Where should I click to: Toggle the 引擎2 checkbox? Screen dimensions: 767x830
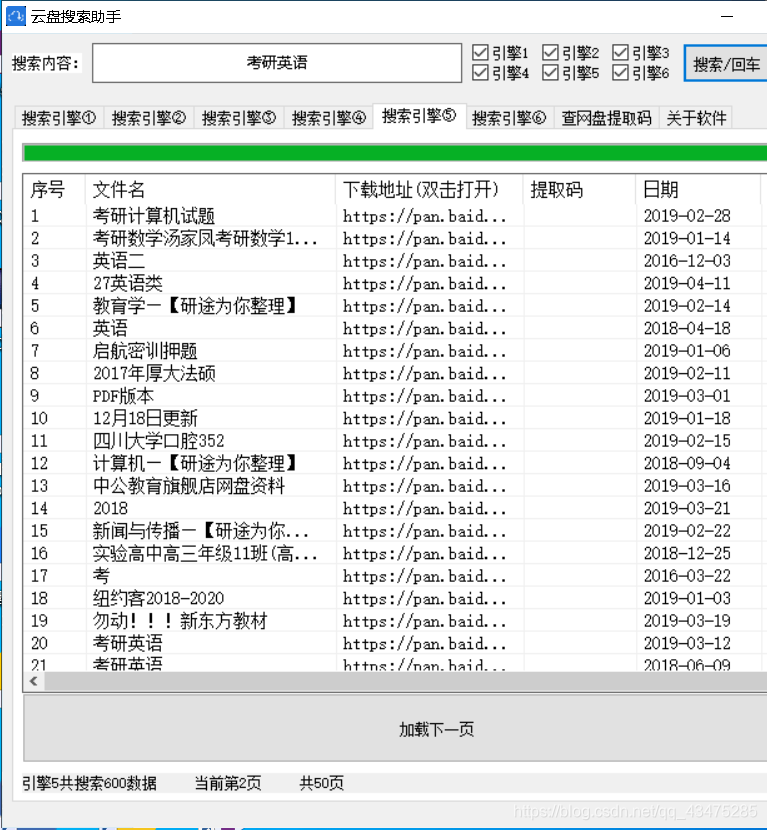(x=571, y=52)
